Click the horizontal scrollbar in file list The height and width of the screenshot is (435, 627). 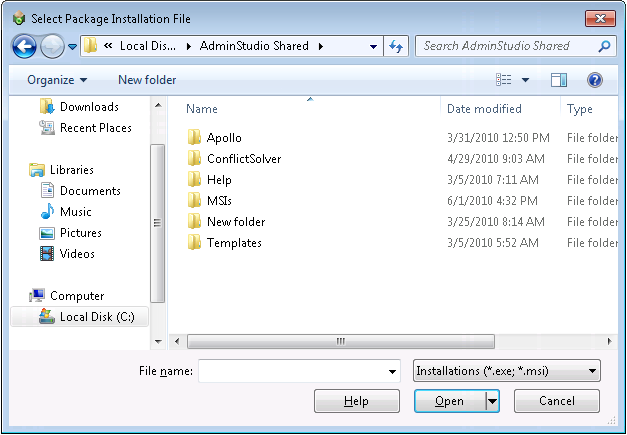click(340, 341)
